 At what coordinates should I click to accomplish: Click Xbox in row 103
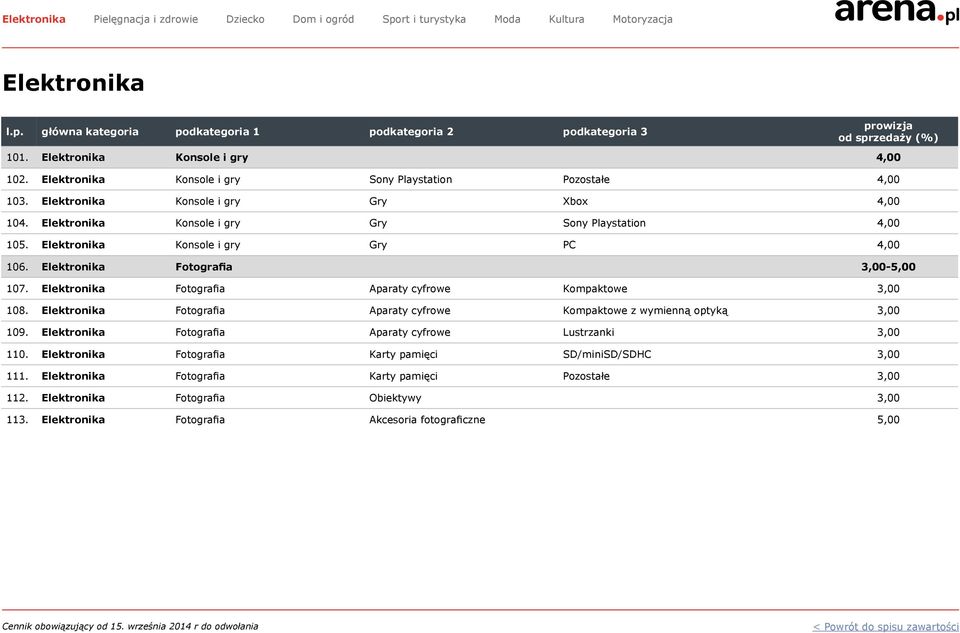pos(575,201)
